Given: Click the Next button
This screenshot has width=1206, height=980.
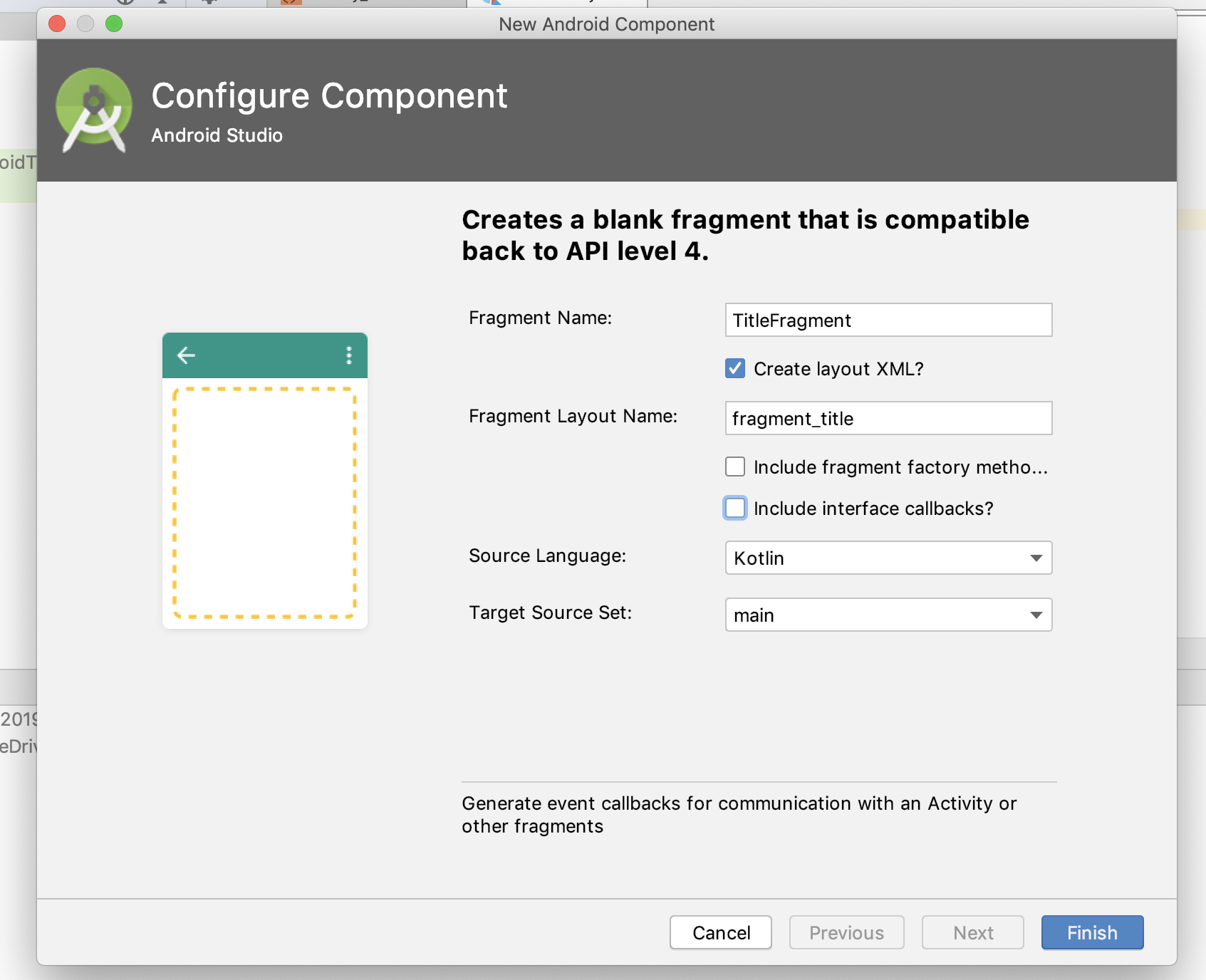Looking at the screenshot, I should click(x=973, y=932).
